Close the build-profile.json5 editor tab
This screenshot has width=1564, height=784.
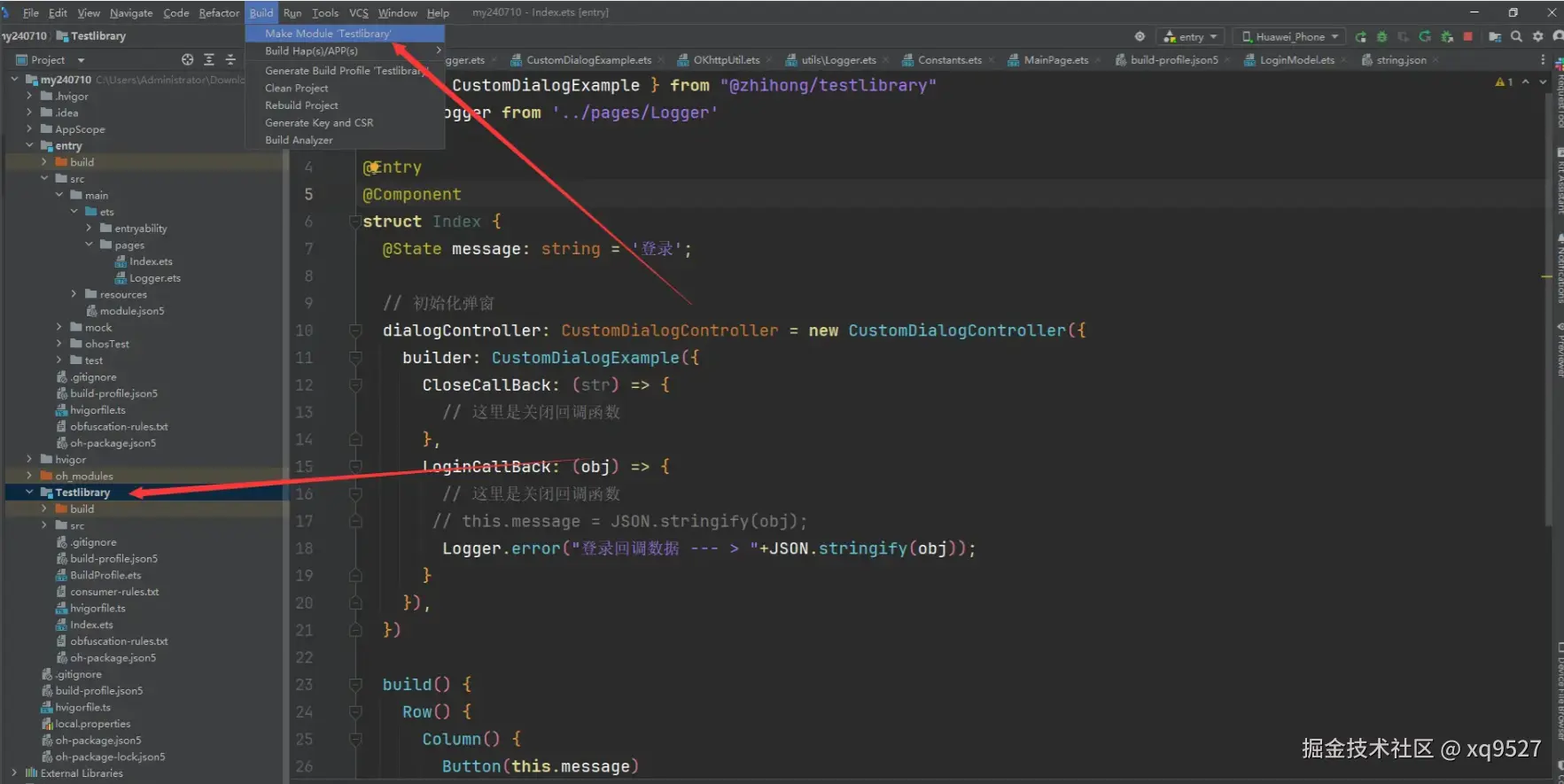pyautogui.click(x=1227, y=60)
